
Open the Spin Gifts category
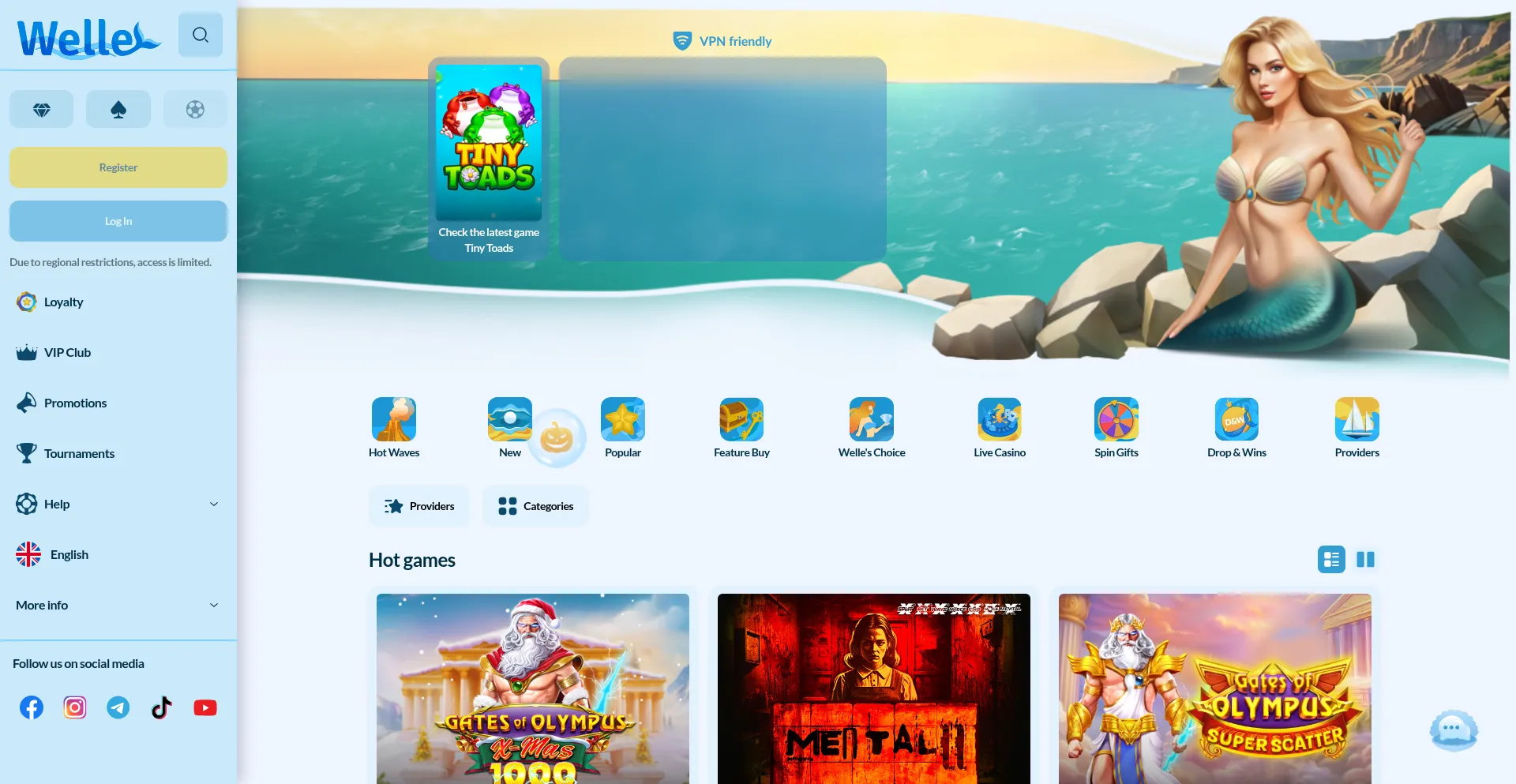[x=1116, y=428]
